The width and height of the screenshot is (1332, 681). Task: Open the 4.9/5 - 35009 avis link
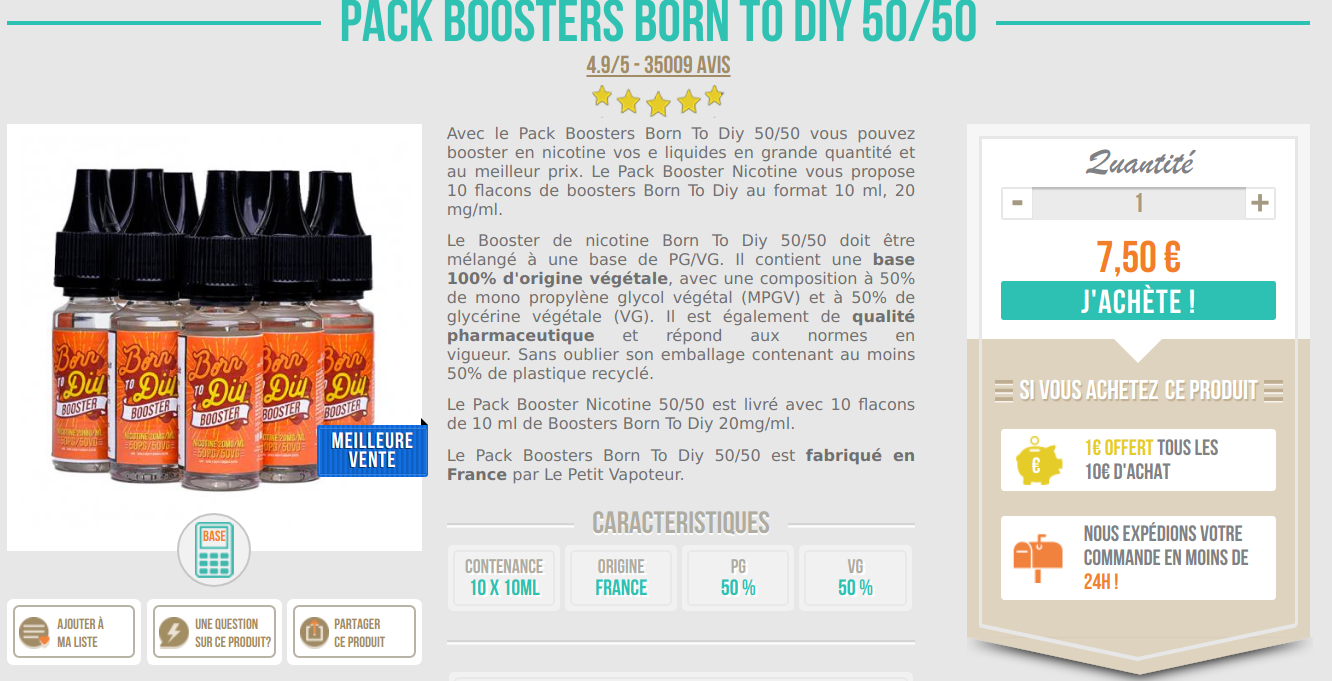pyautogui.click(x=658, y=66)
